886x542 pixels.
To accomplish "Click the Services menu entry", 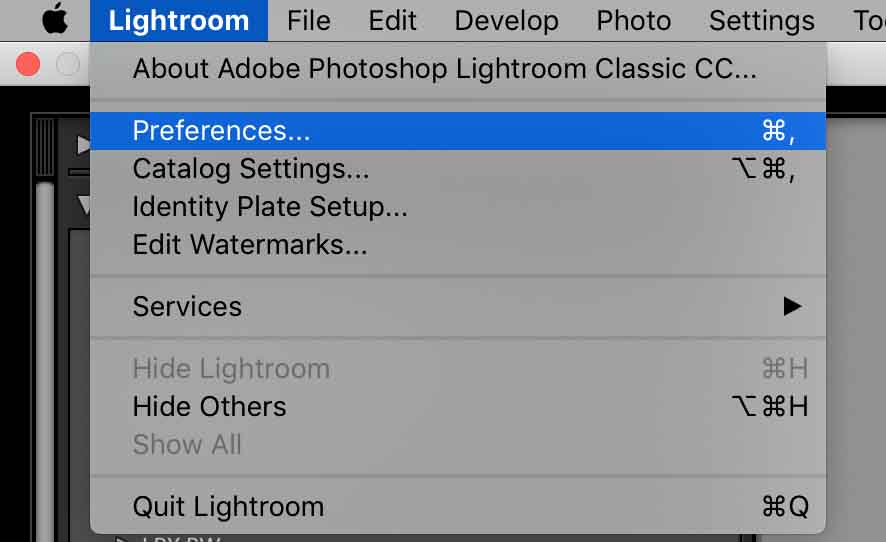I will 458,306.
